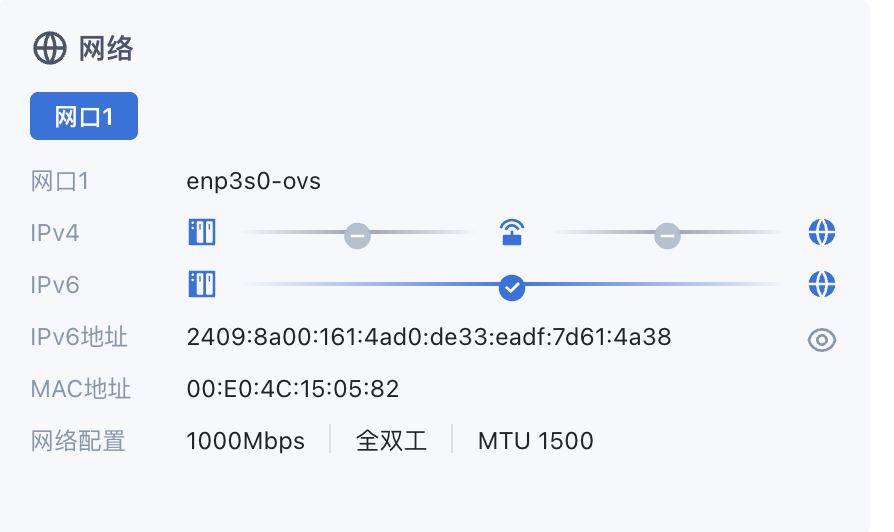This screenshot has height=532, width=894.
Task: Click the IPv6地址 label
Action: pyautogui.click(x=79, y=337)
